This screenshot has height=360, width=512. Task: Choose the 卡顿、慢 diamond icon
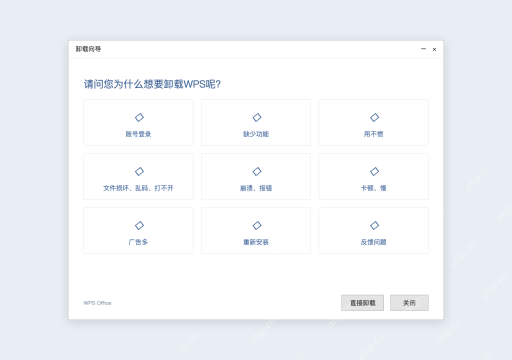tap(374, 171)
